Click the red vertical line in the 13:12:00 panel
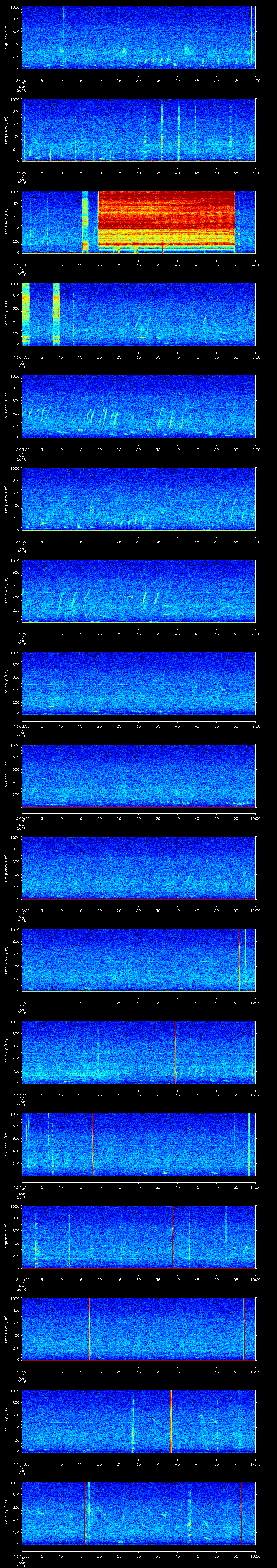277x1568 pixels. pyautogui.click(x=176, y=1052)
